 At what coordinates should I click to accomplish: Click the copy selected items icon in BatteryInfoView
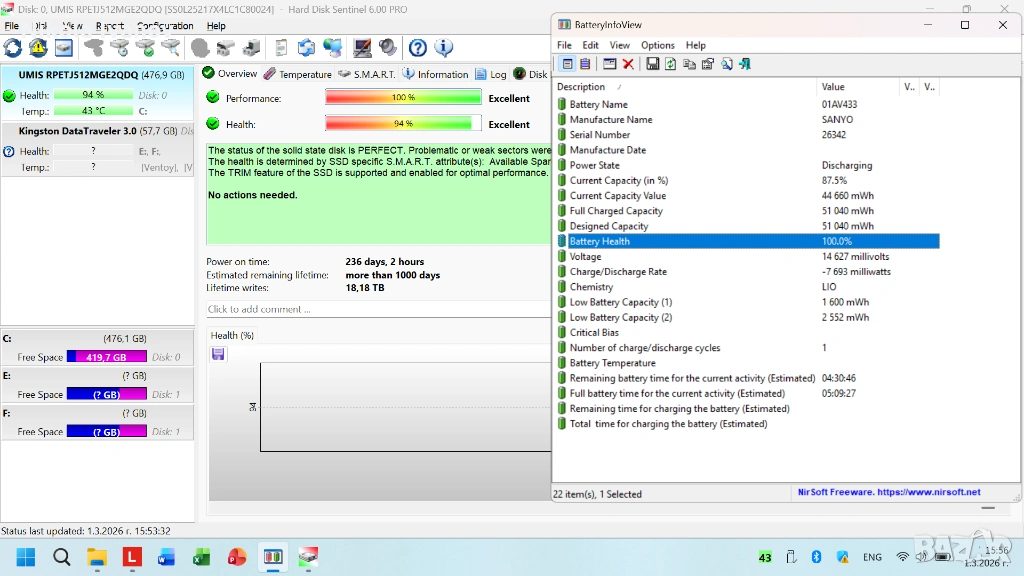pyautogui.click(x=689, y=64)
